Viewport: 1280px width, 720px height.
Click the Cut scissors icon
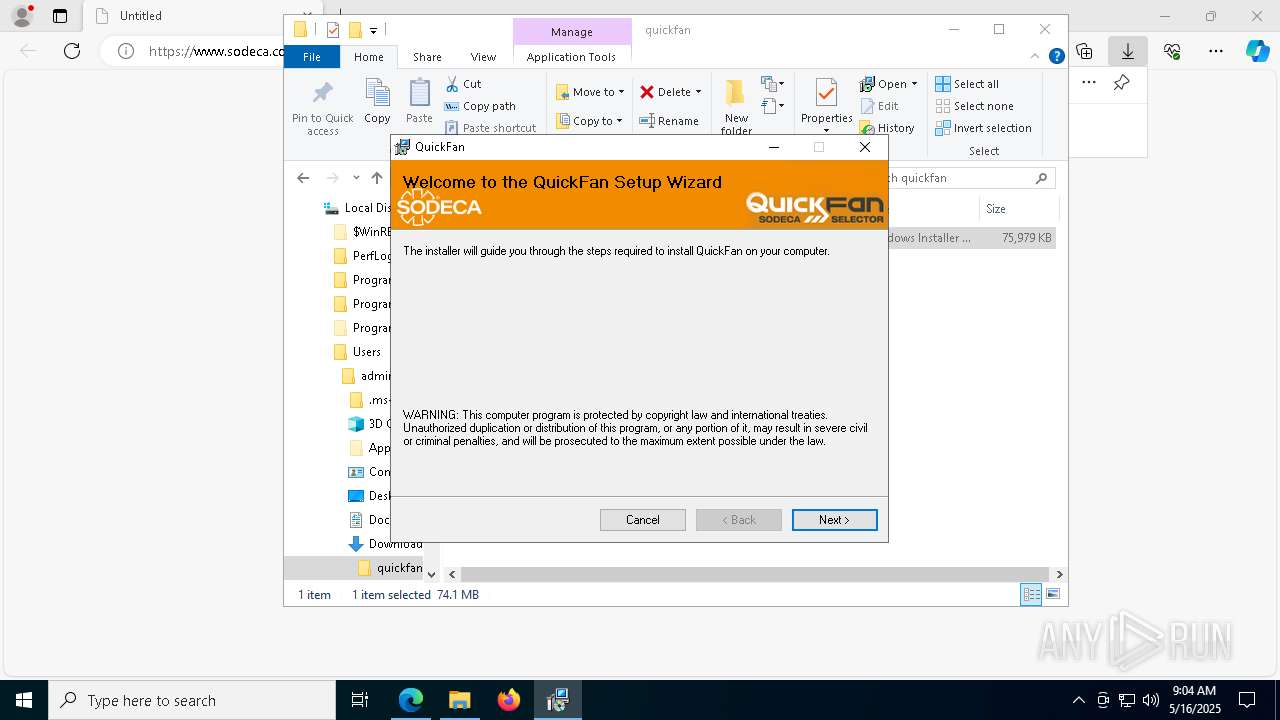tap(452, 84)
